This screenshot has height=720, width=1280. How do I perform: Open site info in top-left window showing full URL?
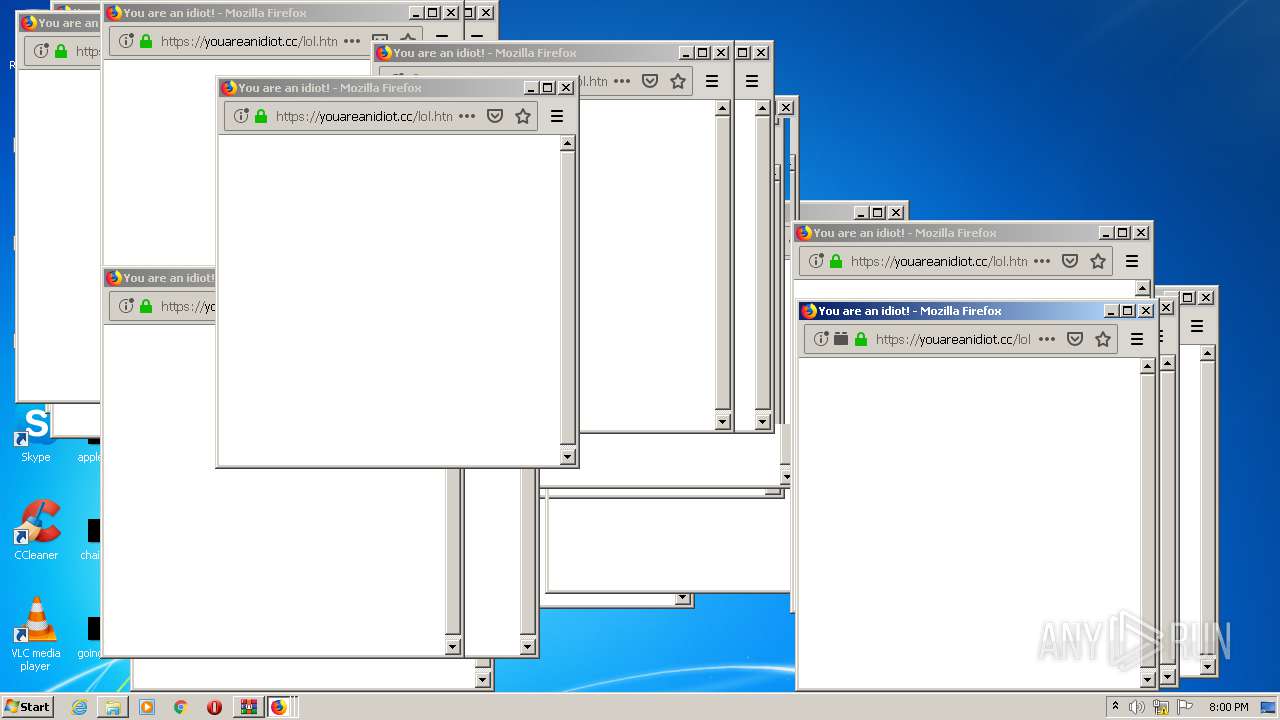pyautogui.click(x=126, y=41)
